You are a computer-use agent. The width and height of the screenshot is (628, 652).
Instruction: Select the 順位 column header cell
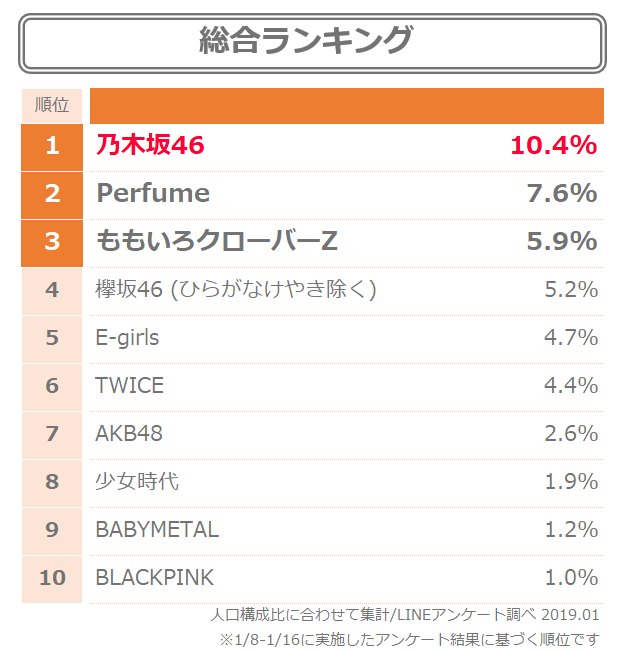pos(52,105)
